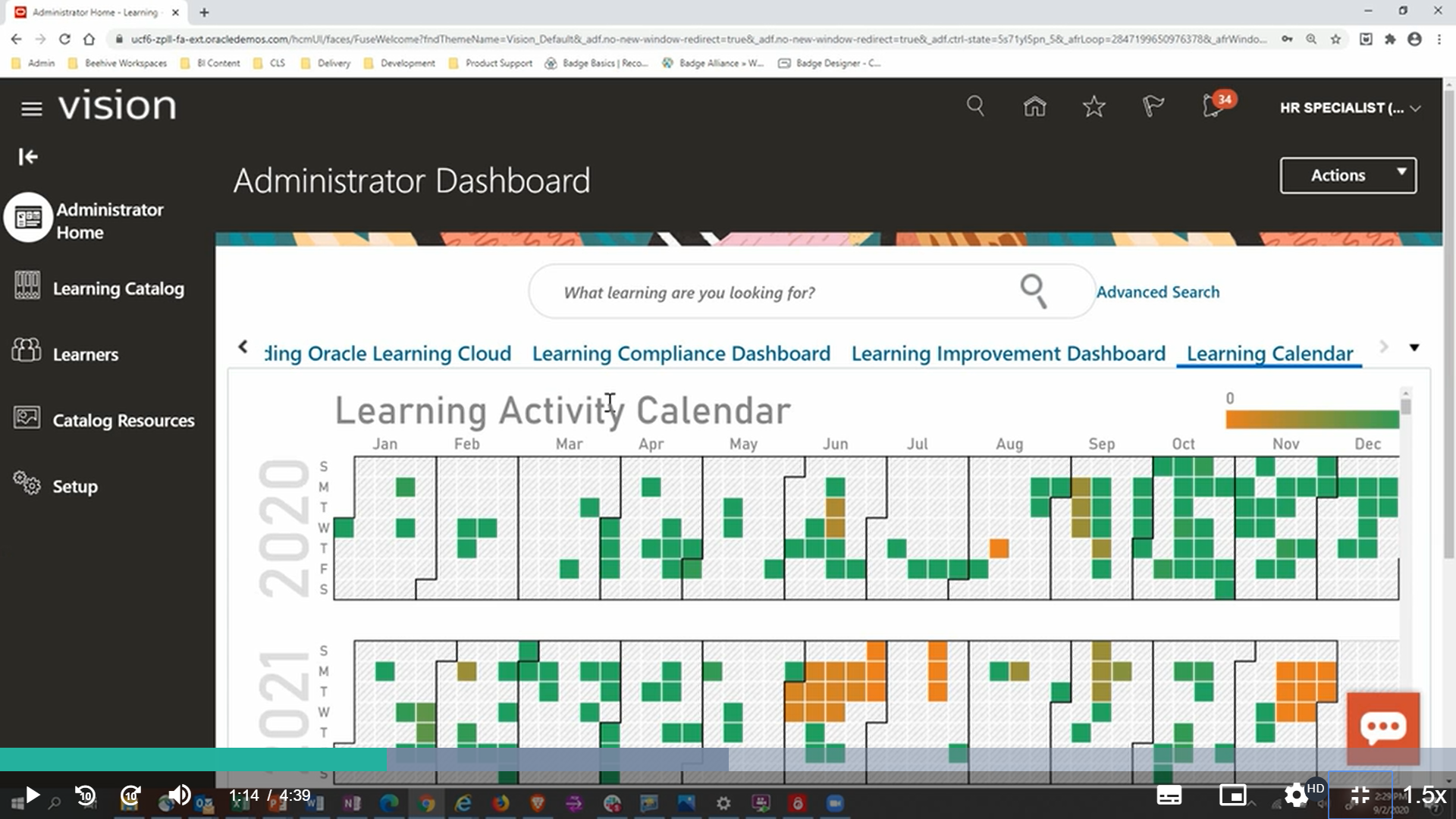Image resolution: width=1456 pixels, height=819 pixels.
Task: Open the tabs overflow dropdown arrow
Action: click(x=1414, y=347)
